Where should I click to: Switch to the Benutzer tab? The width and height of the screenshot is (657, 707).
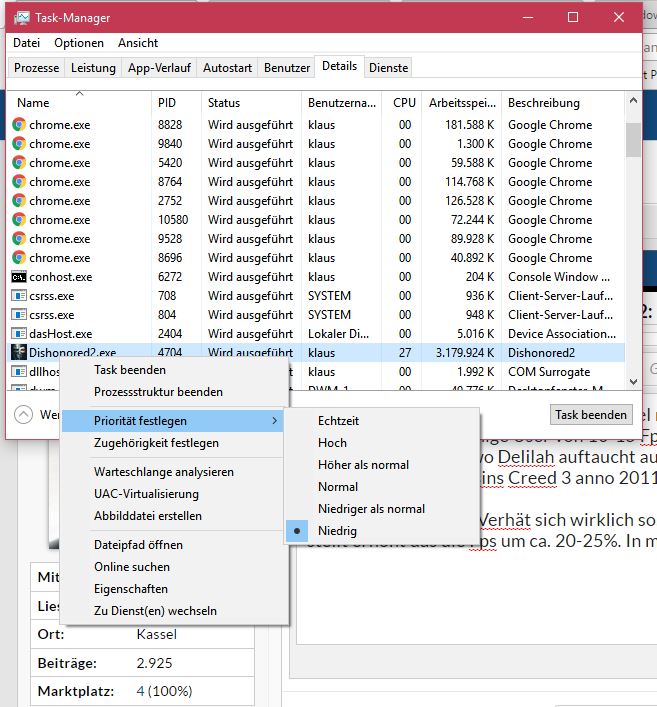[287, 68]
